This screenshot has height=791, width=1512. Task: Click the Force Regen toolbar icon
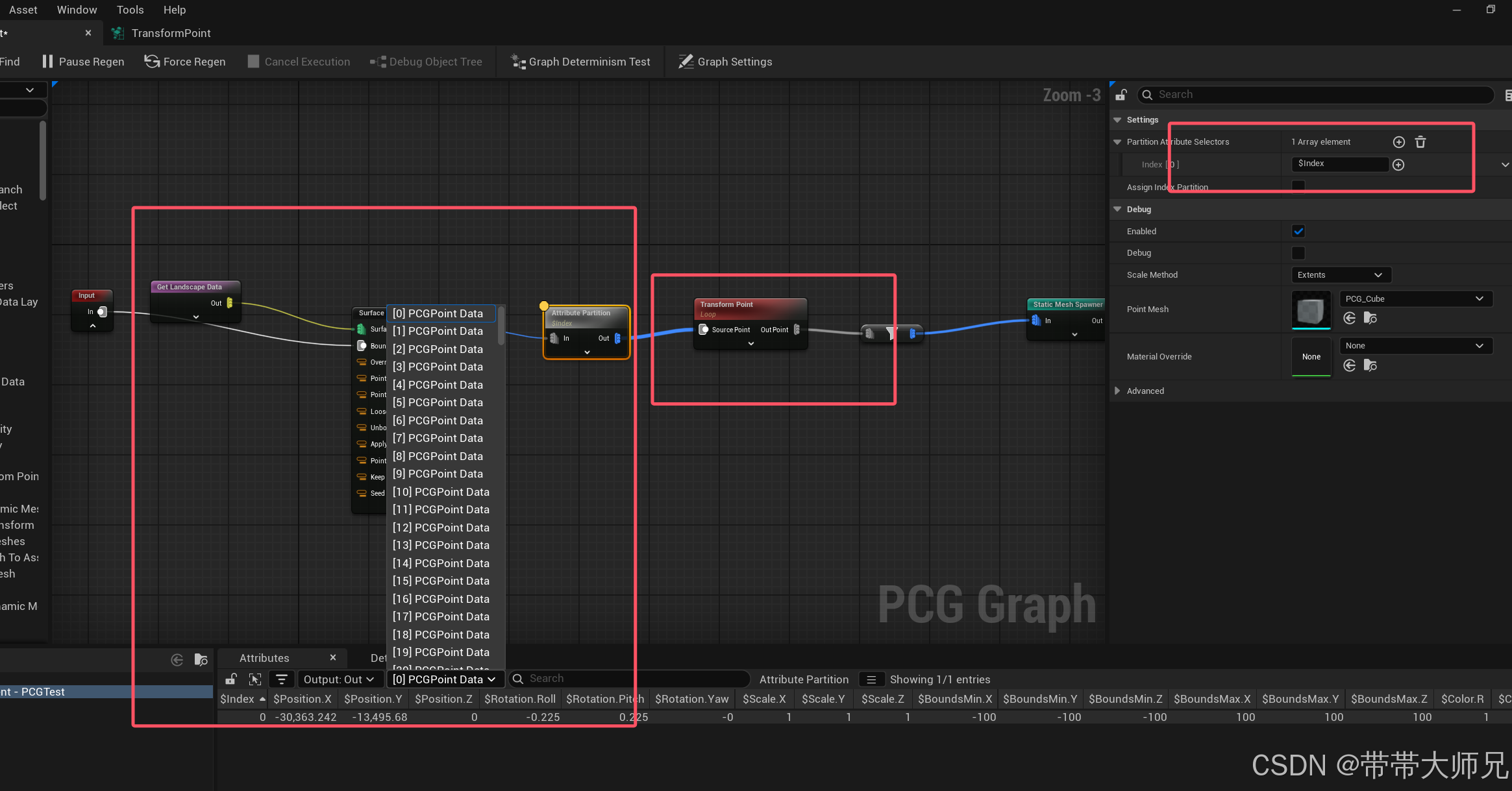[152, 62]
